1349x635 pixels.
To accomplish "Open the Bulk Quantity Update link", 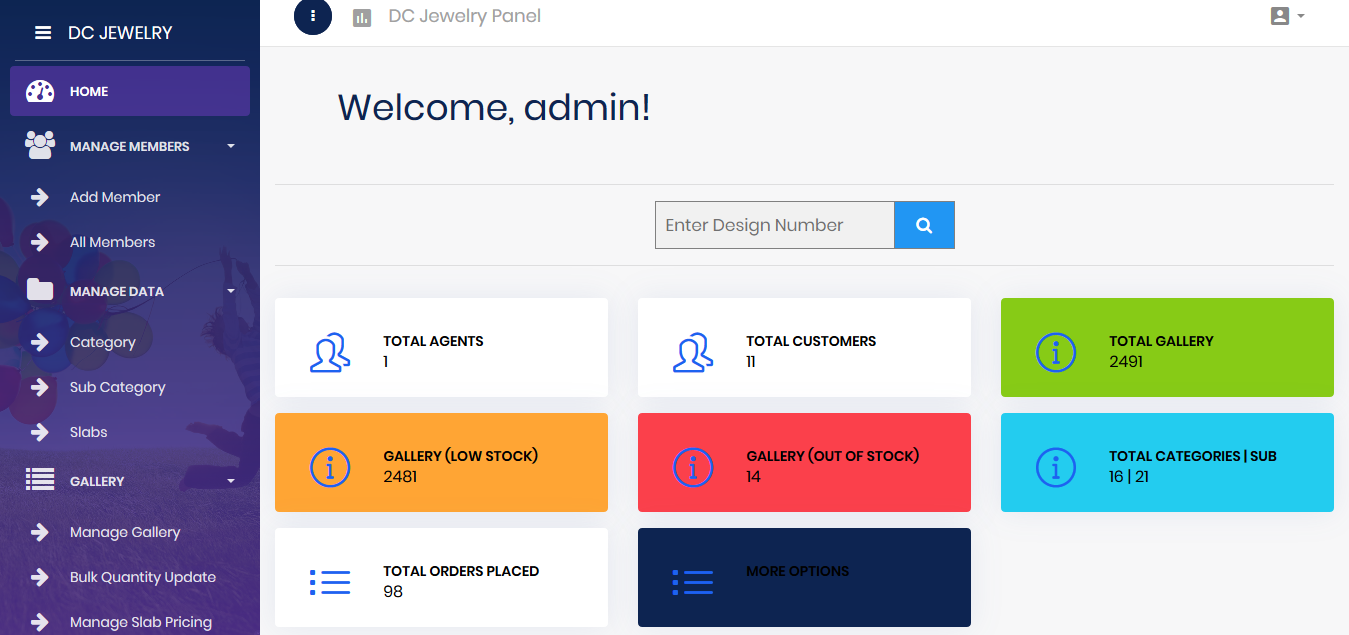I will 143,577.
